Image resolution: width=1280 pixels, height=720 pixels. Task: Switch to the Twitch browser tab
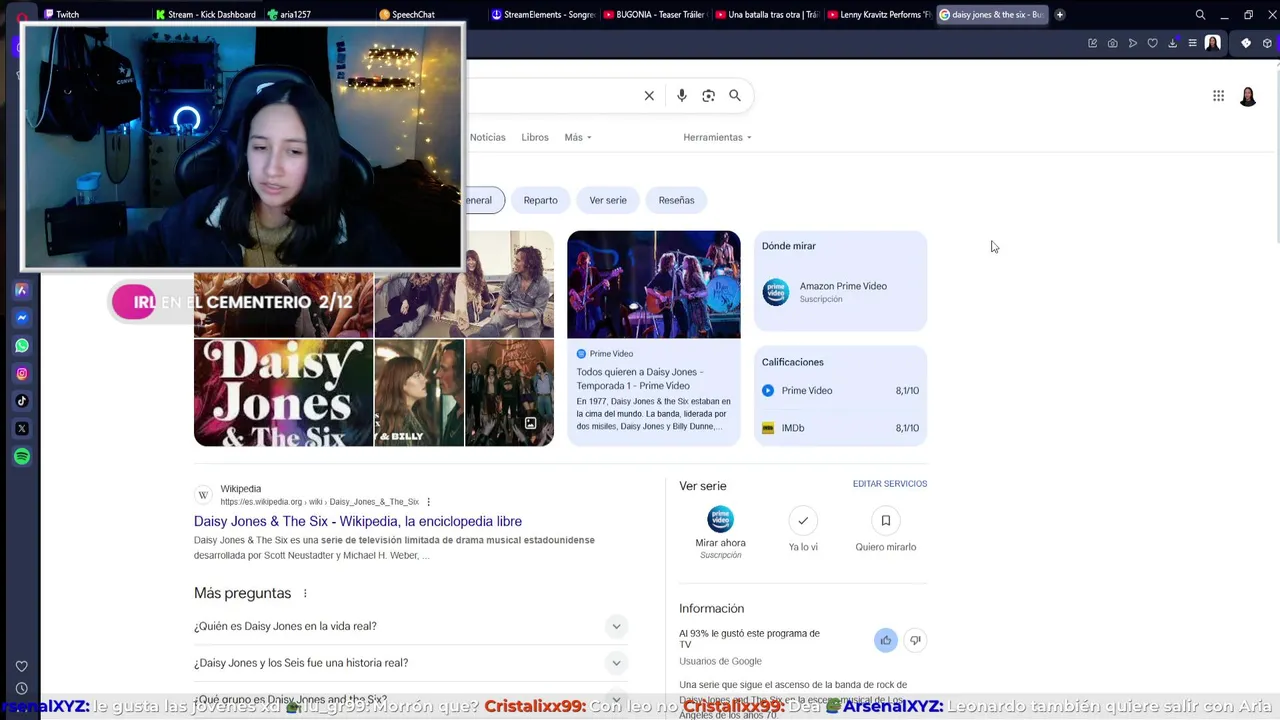coord(95,15)
